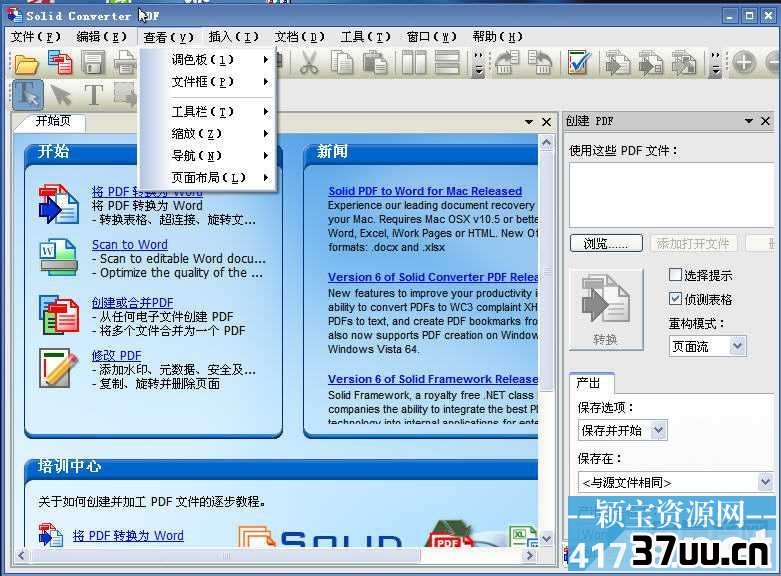Screen dimensions: 781x576
Task: Open the 与源文件相同 save location dropdown
Action: pos(765,482)
